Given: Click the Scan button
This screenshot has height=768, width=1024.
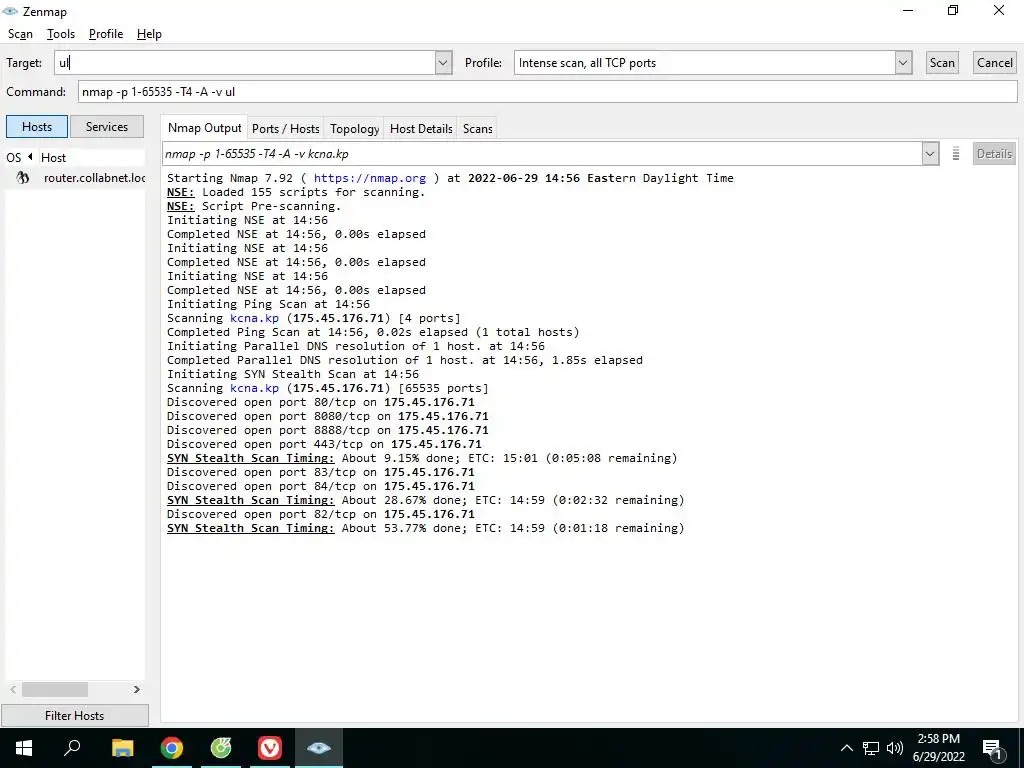Looking at the screenshot, I should click(x=942, y=63).
